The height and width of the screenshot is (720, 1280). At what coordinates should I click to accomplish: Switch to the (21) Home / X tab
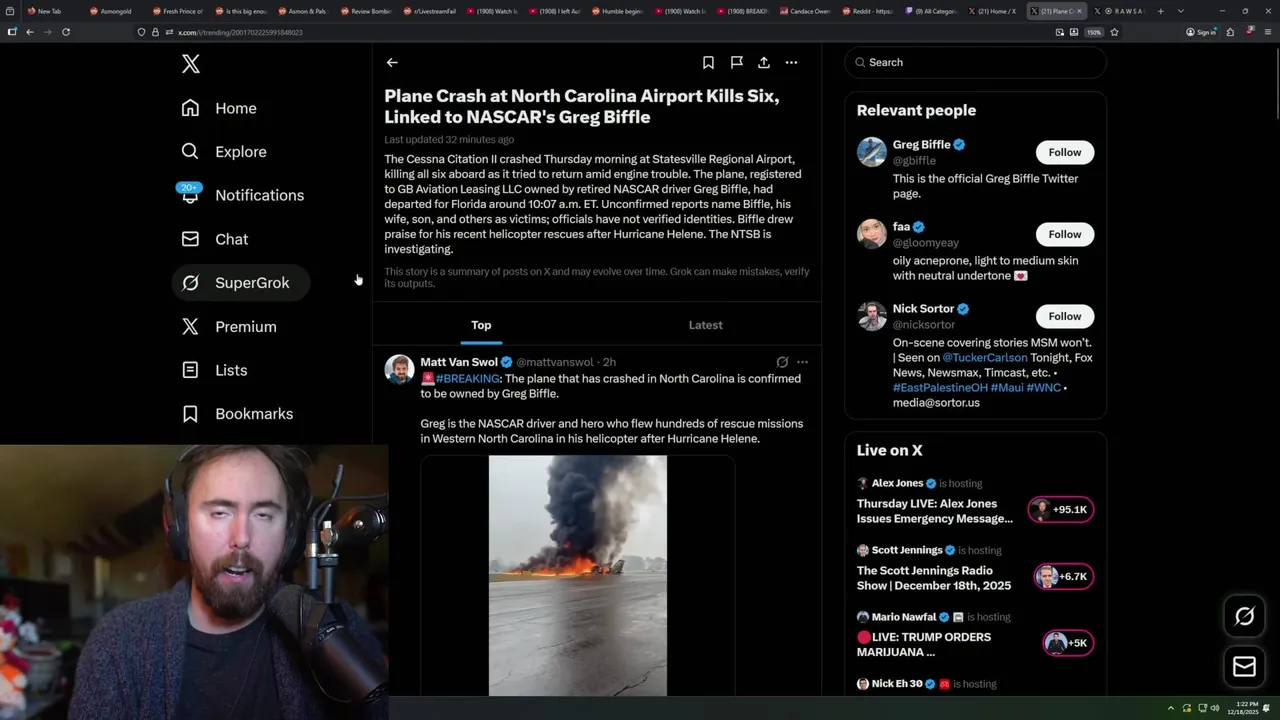[x=992, y=11]
